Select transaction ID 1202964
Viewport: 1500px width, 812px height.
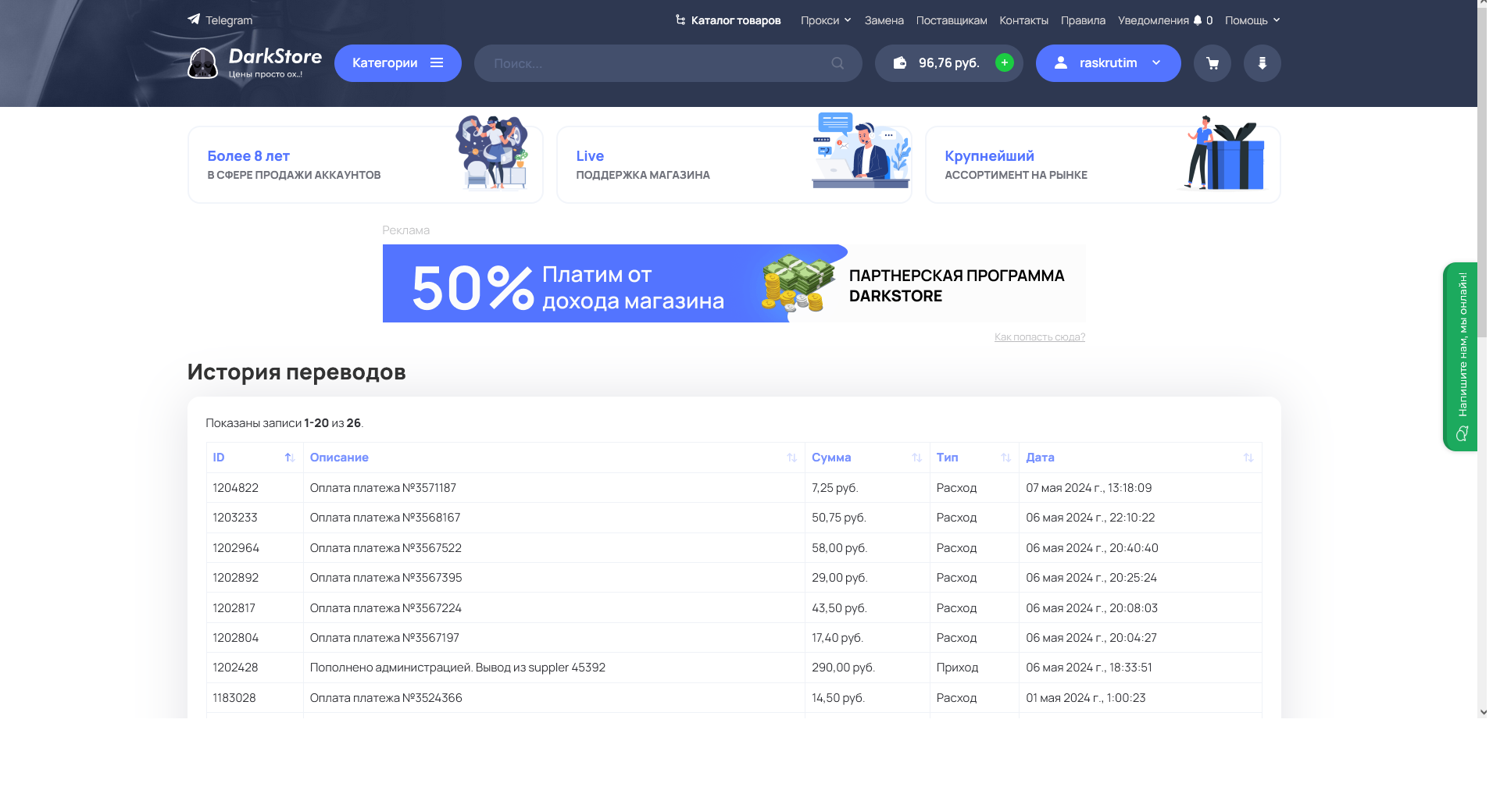(x=236, y=548)
